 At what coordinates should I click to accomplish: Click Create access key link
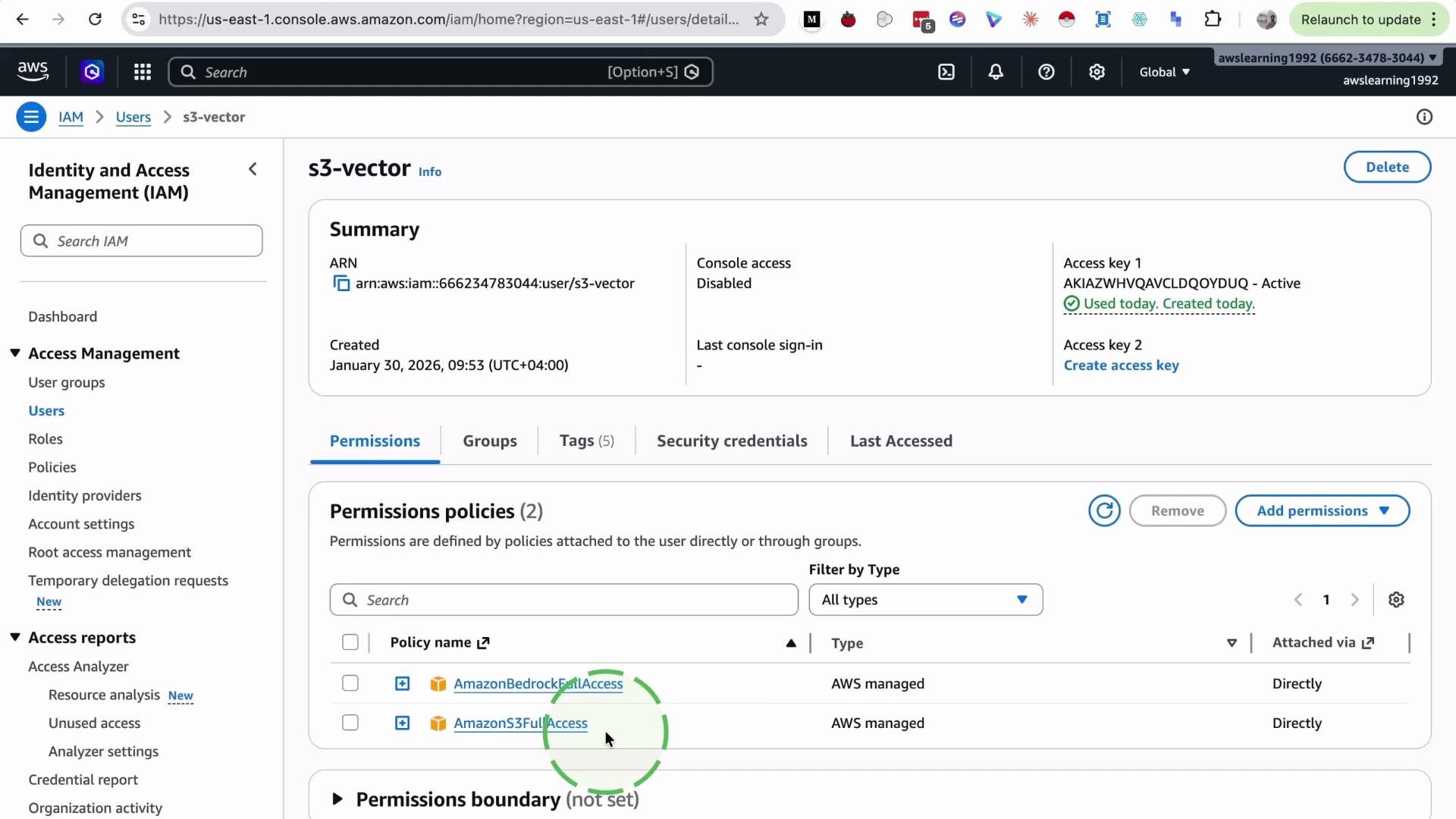[x=1121, y=366]
